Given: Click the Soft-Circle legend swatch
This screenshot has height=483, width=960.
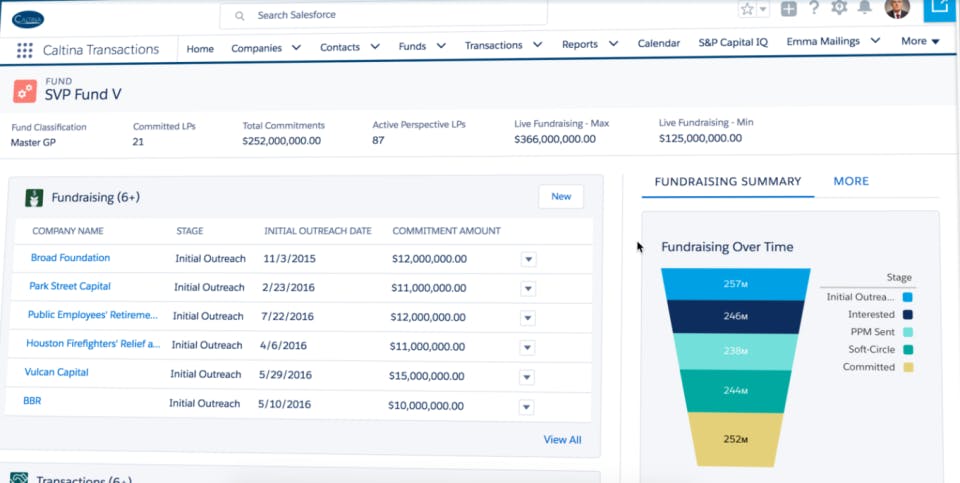Looking at the screenshot, I should 907,350.
